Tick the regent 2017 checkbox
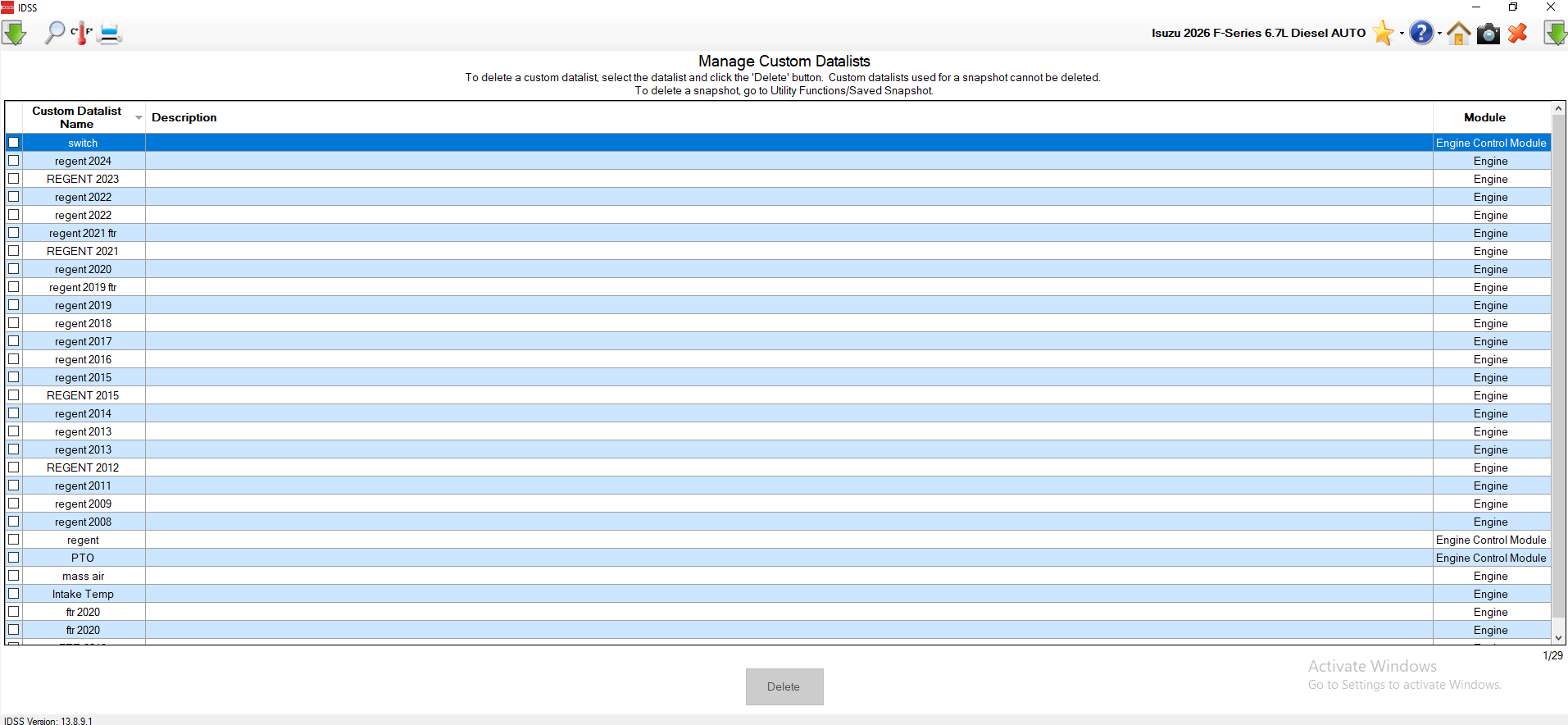Image resolution: width=1568 pixels, height=725 pixels. (x=14, y=341)
